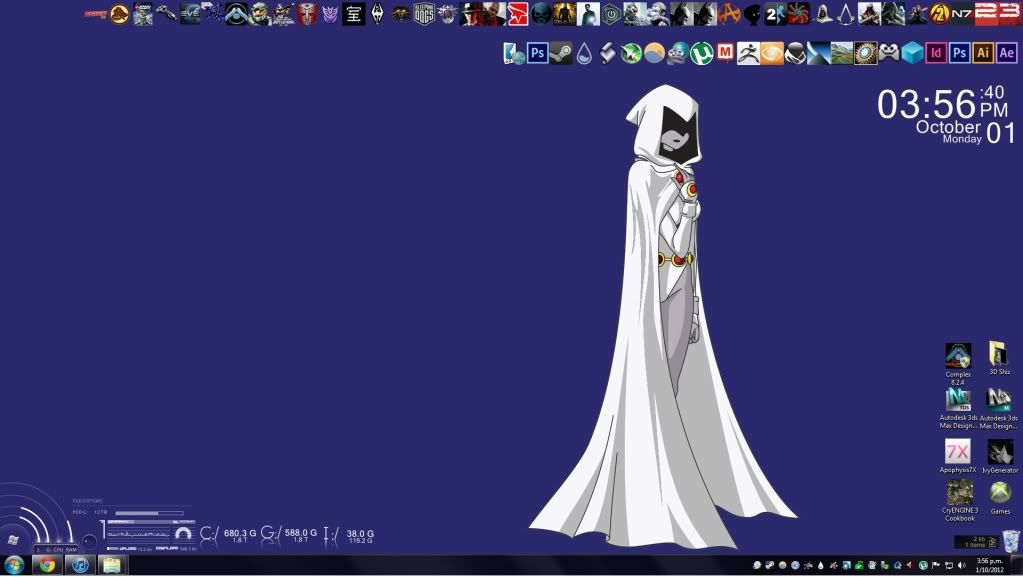Open the Halo Master Chief helmet icon

pos(260,14)
